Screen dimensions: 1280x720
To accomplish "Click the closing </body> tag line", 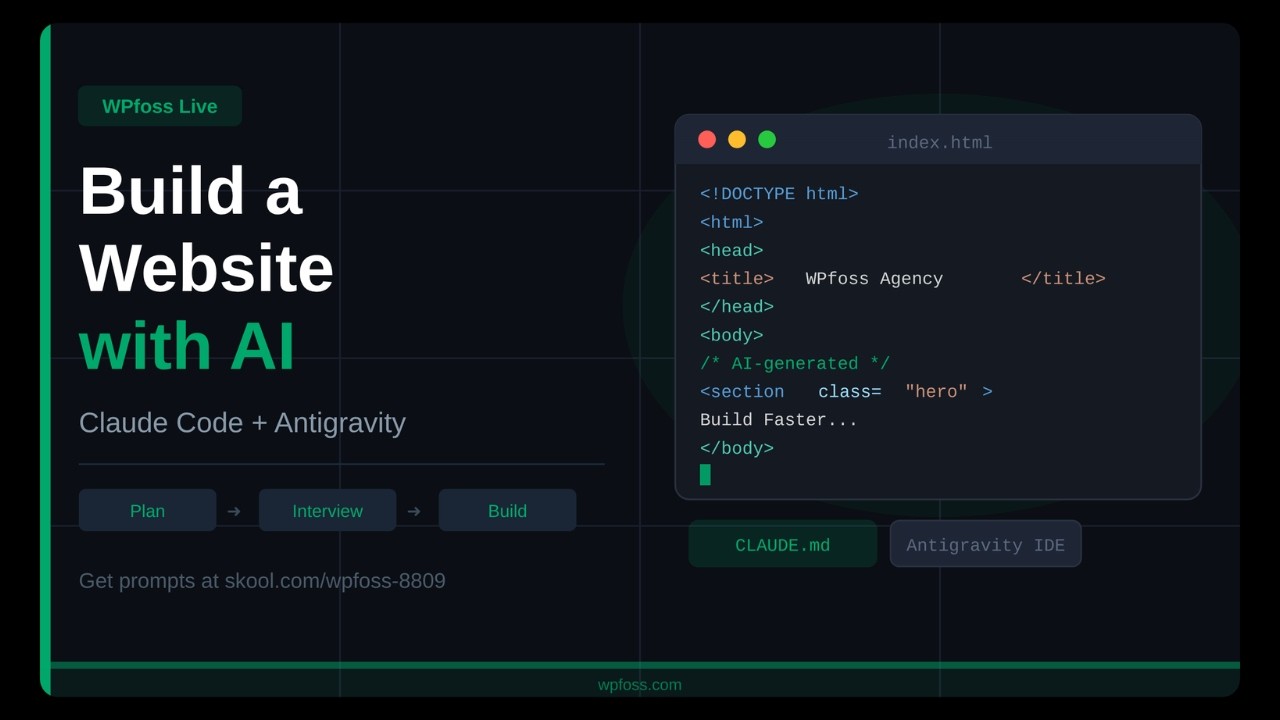I will pos(737,448).
